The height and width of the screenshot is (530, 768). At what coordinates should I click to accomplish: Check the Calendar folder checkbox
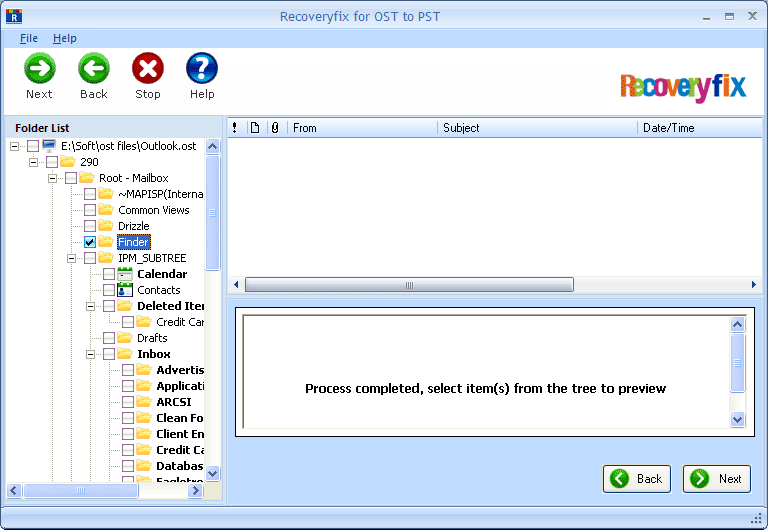coord(109,274)
